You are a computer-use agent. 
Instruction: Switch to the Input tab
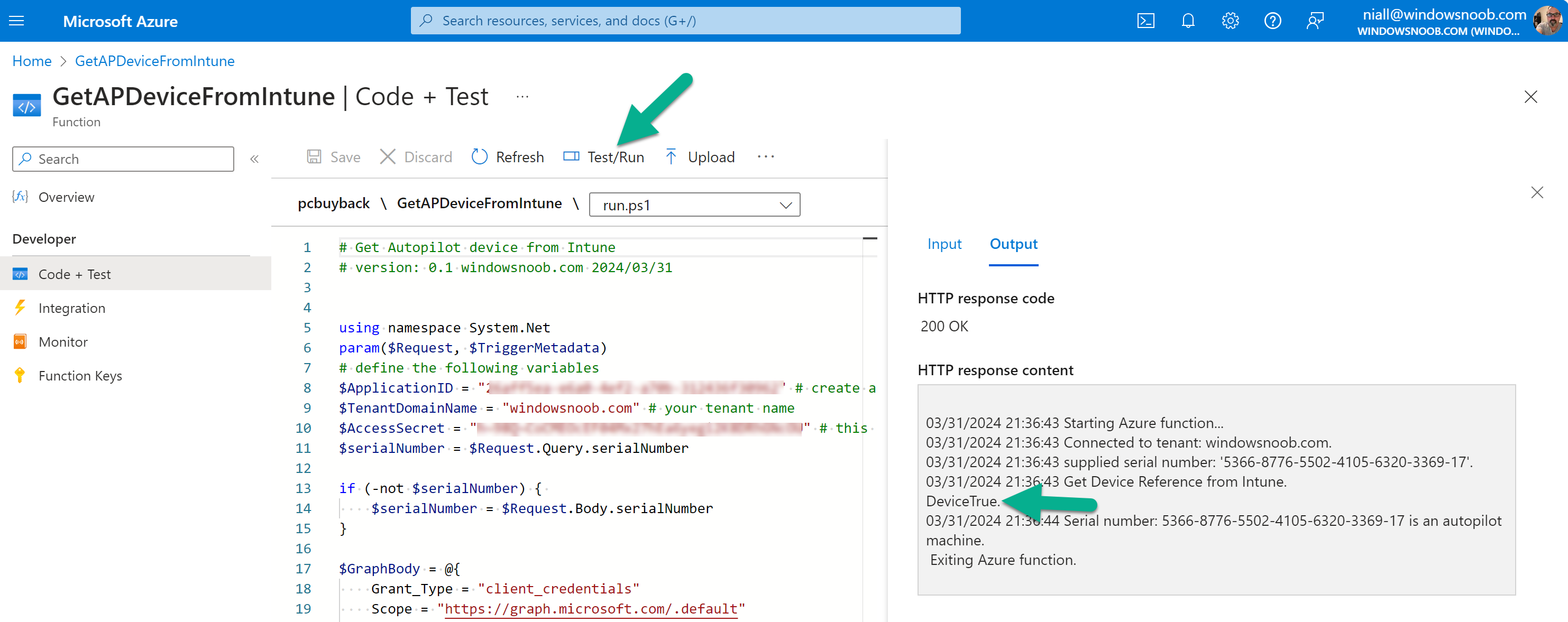coord(944,245)
